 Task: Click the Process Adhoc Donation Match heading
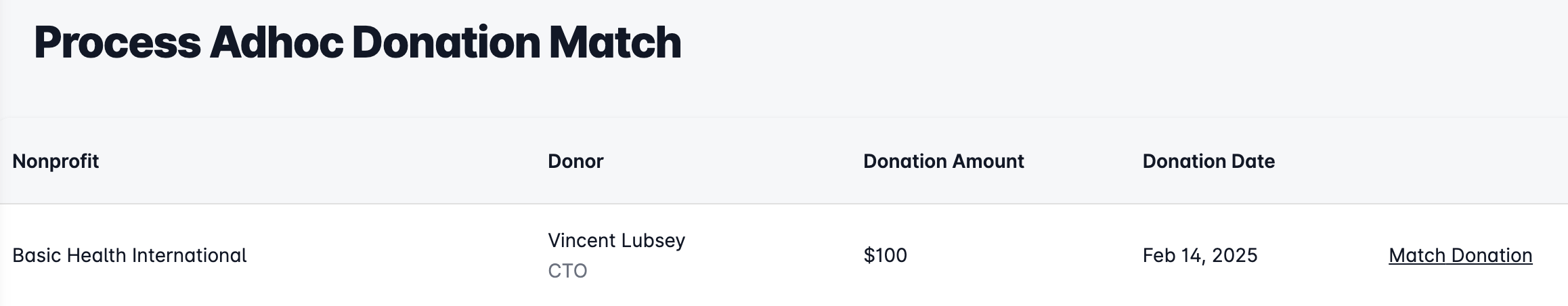pos(357,43)
